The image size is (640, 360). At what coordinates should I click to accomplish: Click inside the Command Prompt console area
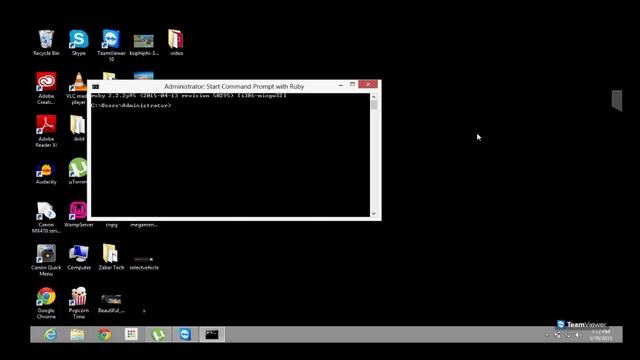click(230, 155)
